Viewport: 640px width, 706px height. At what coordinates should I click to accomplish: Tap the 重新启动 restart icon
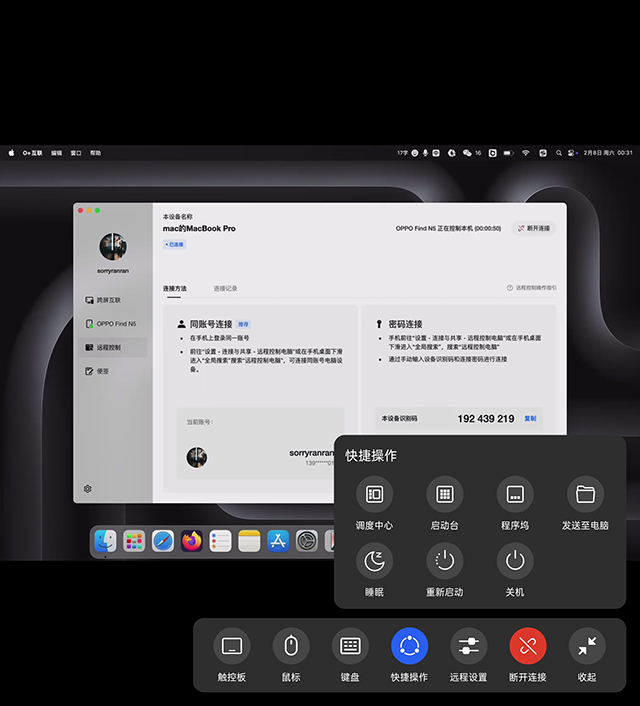pyautogui.click(x=445, y=561)
